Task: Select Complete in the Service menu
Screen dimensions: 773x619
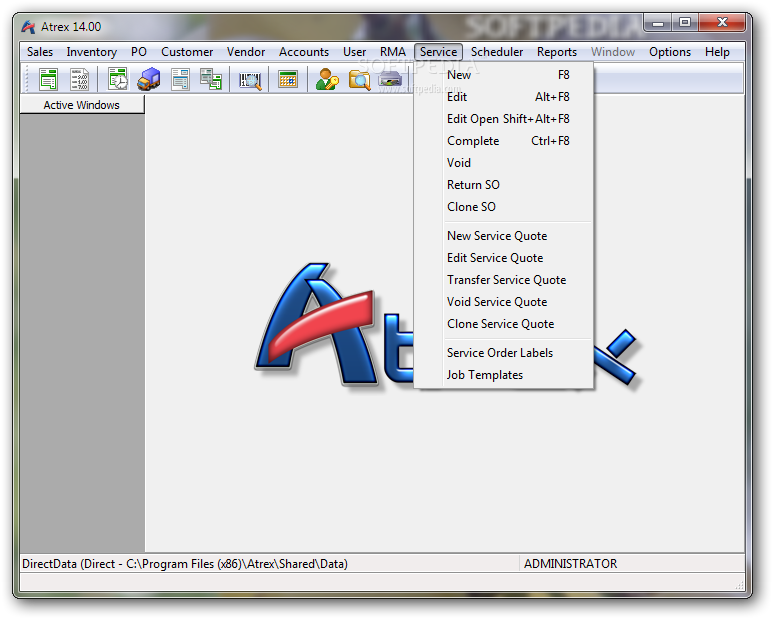Action: [x=504, y=141]
